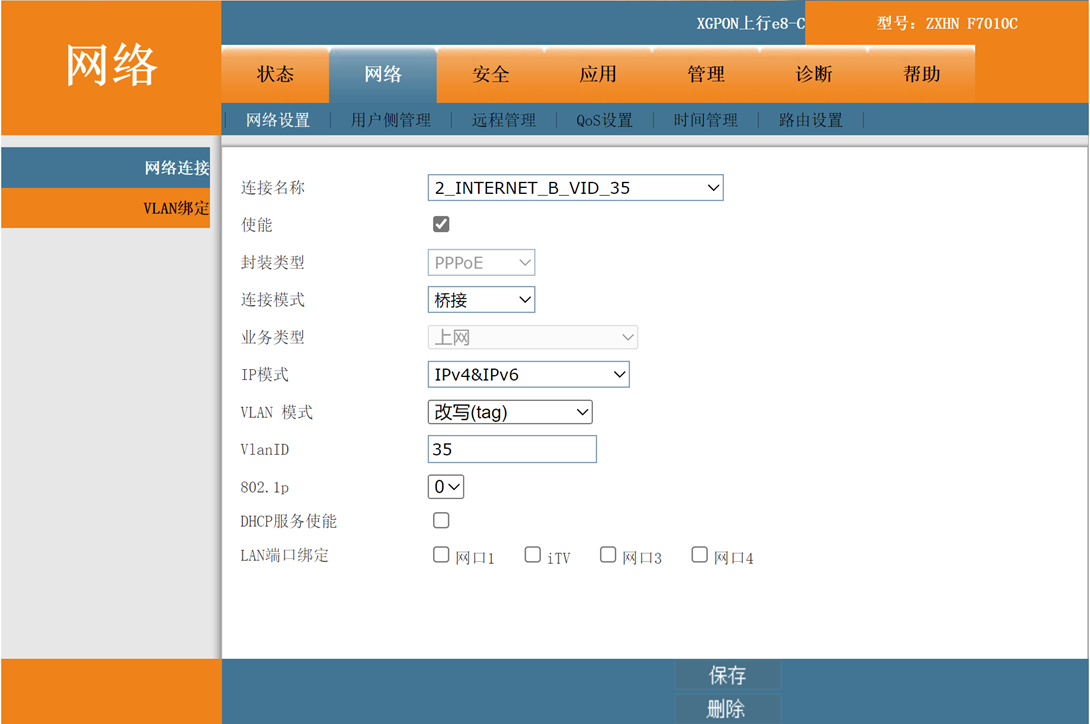Open the QoS设置 submenu
The height and width of the screenshot is (724, 1090).
coord(604,120)
